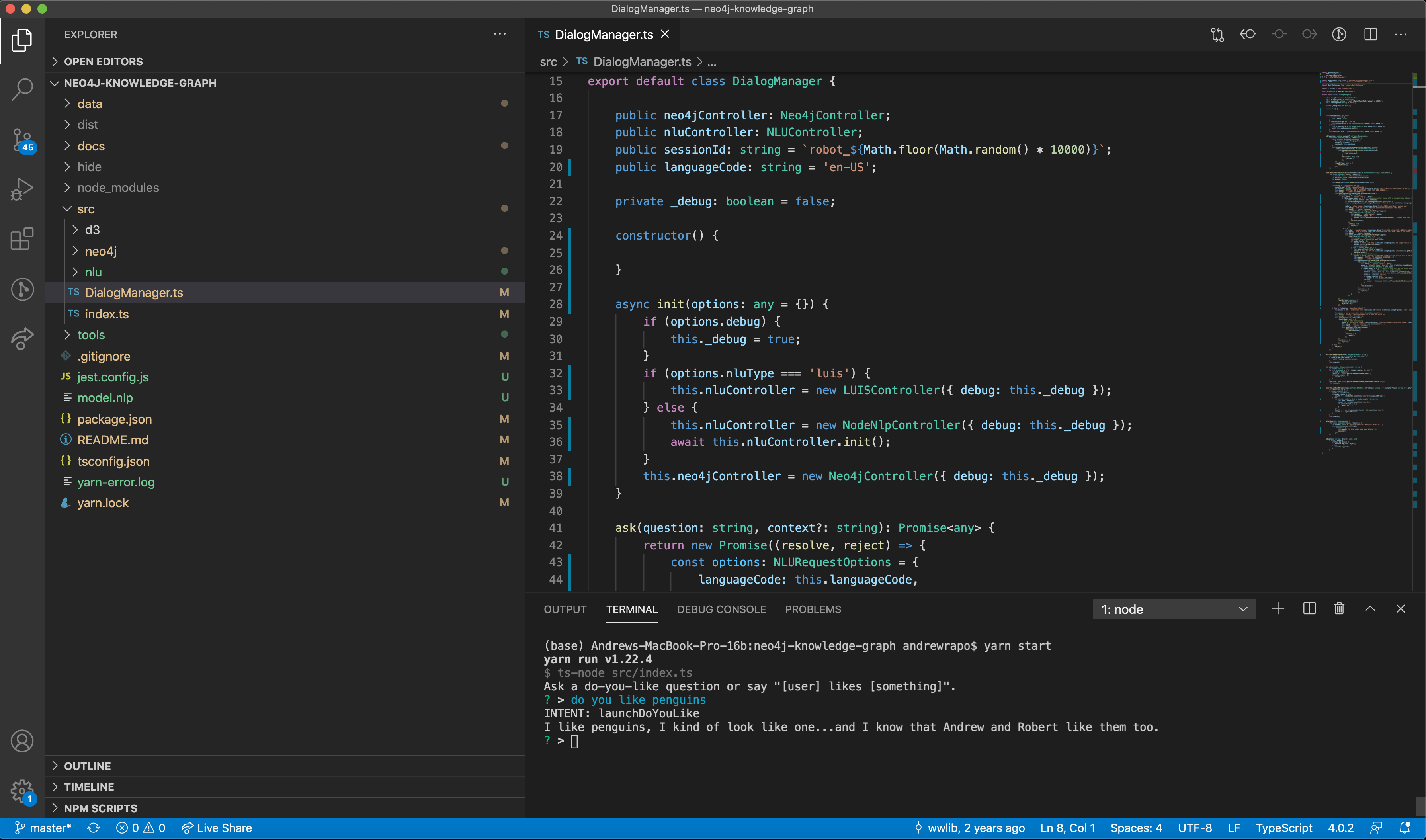Open package.json in the explorer
Screen dimensions: 1426x840
285,419
